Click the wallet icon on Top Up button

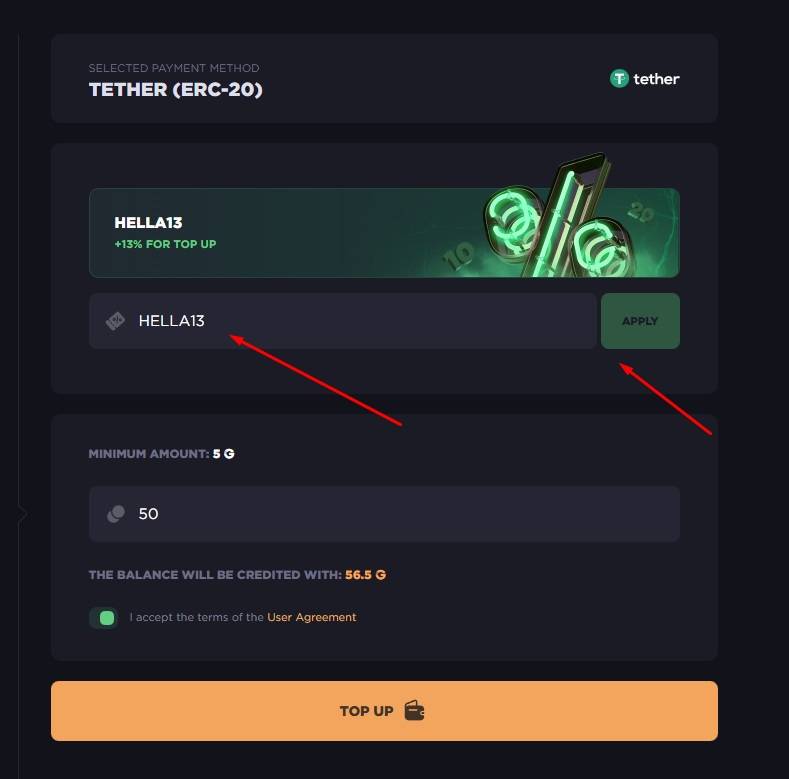pyautogui.click(x=415, y=711)
